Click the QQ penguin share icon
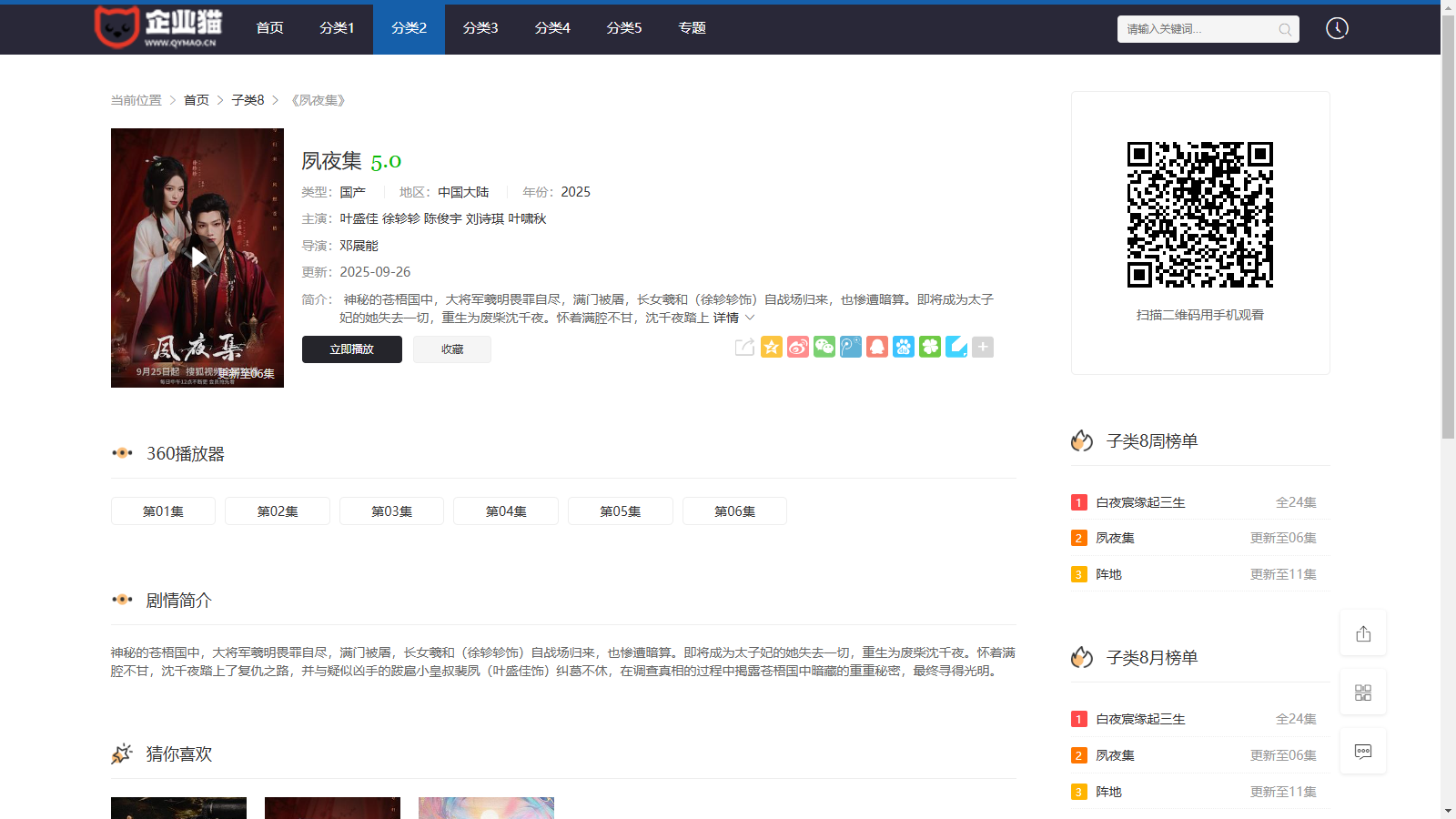This screenshot has width=1456, height=819. pyautogui.click(x=876, y=347)
